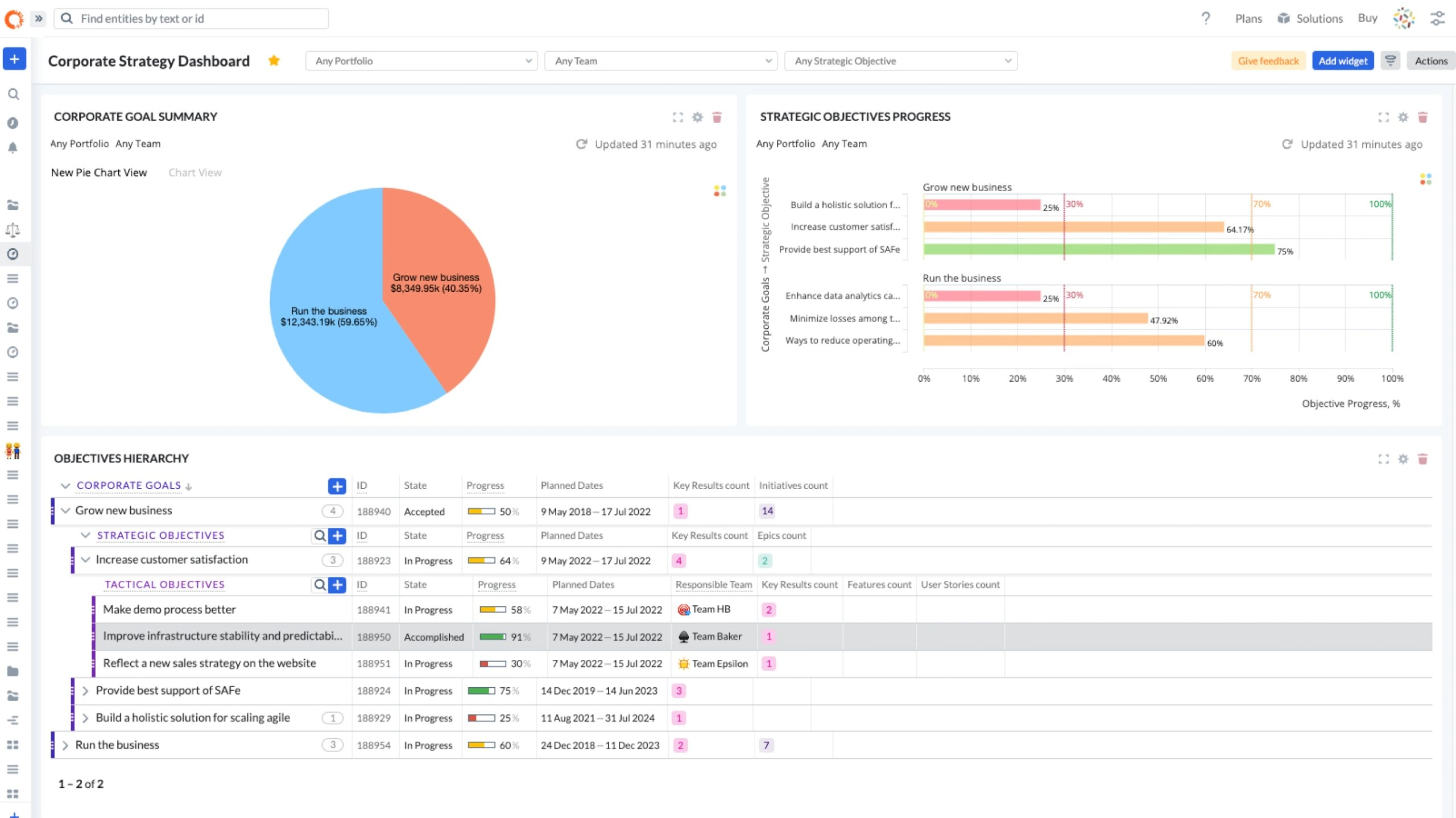1456x818 pixels.
Task: Switch to the Chart View tab
Action: 195,172
